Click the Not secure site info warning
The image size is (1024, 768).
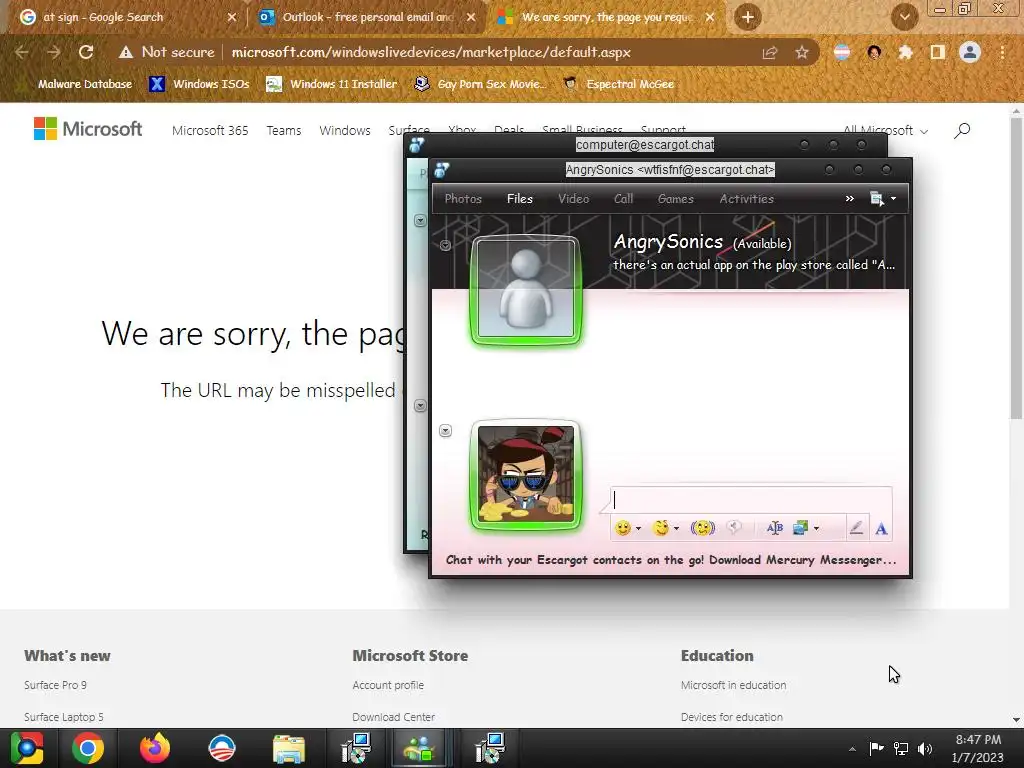(x=167, y=52)
